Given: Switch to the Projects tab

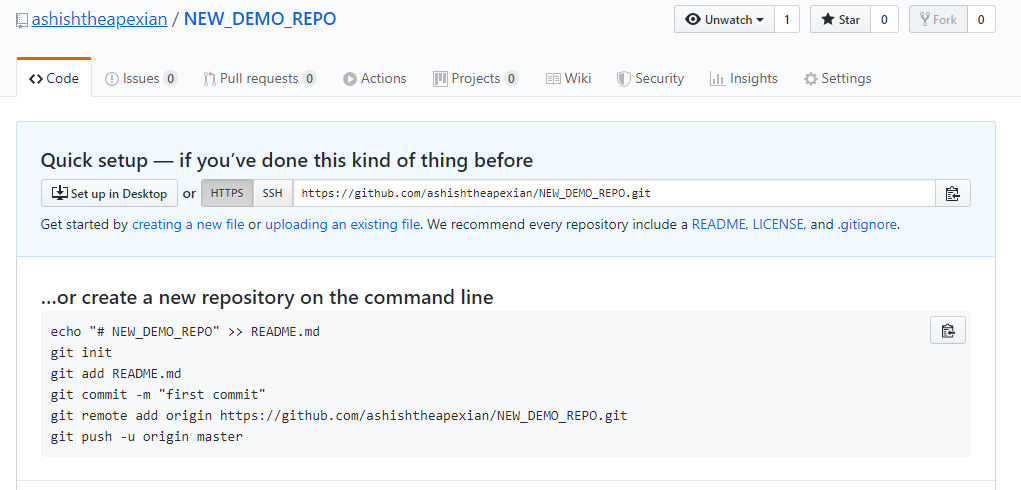Looking at the screenshot, I should coord(475,78).
